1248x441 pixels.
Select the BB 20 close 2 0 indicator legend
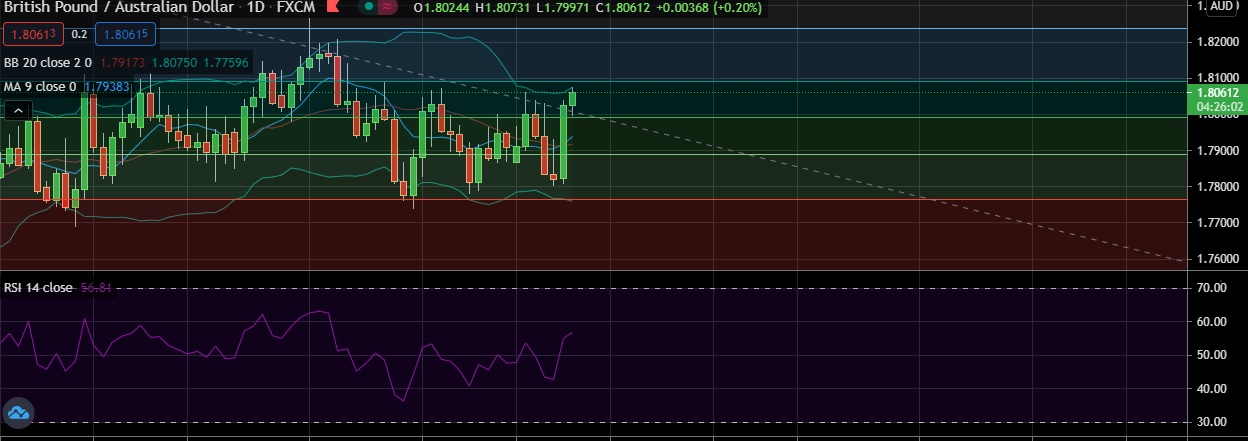47,62
